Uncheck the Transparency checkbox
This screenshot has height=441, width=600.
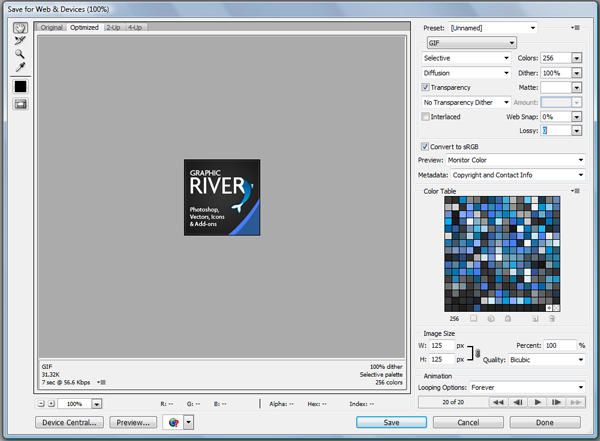click(x=425, y=87)
